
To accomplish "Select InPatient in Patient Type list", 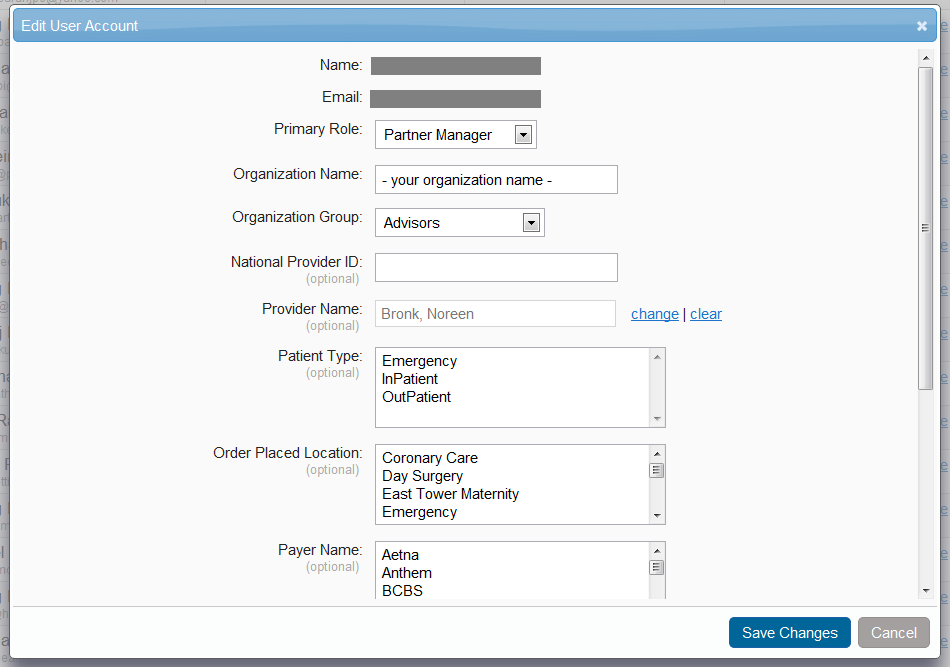I will click(410, 379).
